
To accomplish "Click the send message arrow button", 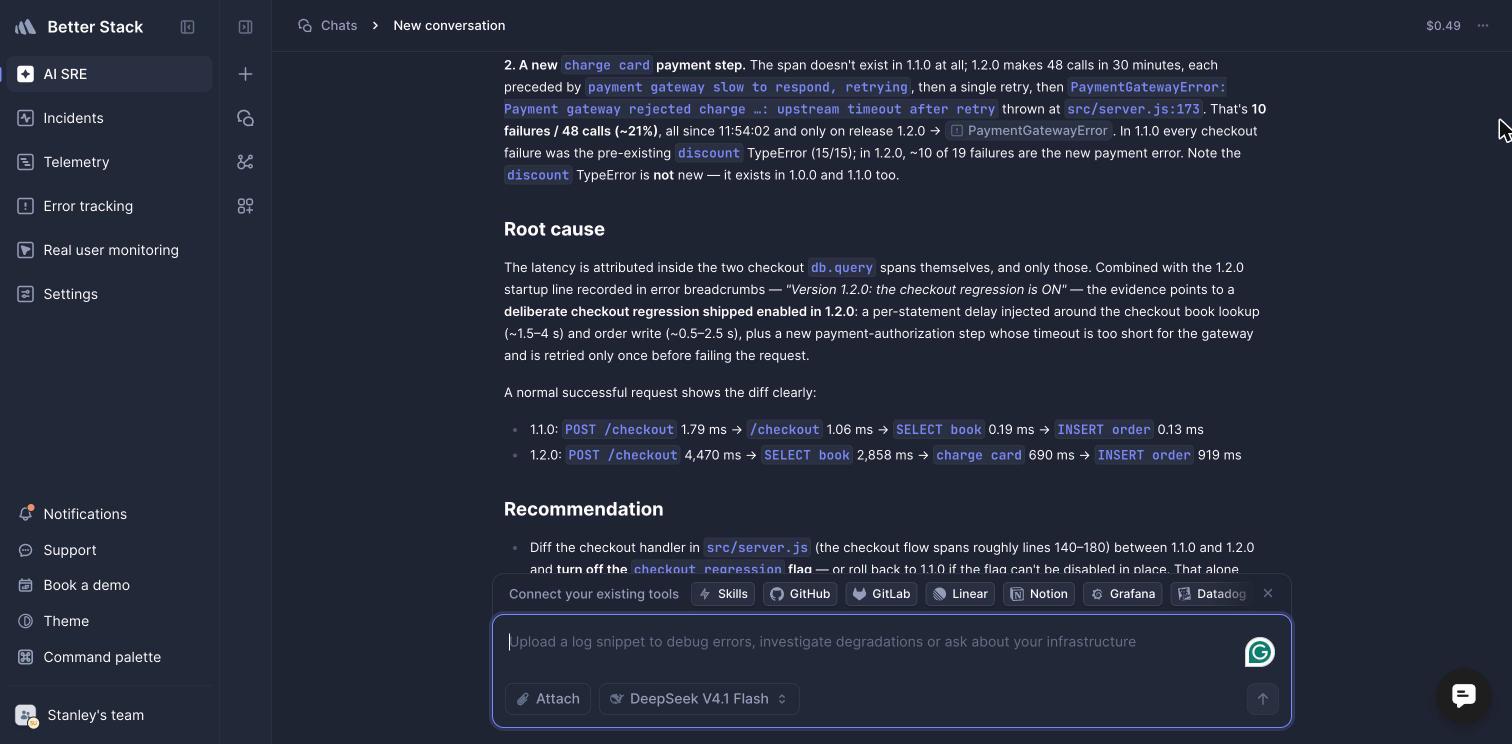I will coord(1262,699).
